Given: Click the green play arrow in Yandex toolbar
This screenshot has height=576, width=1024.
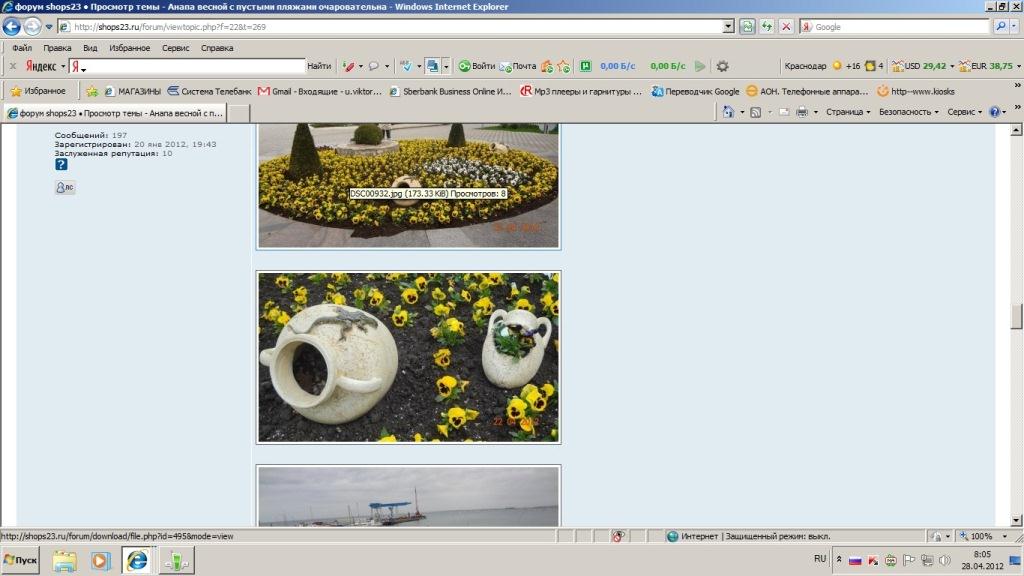Looking at the screenshot, I should 700,66.
